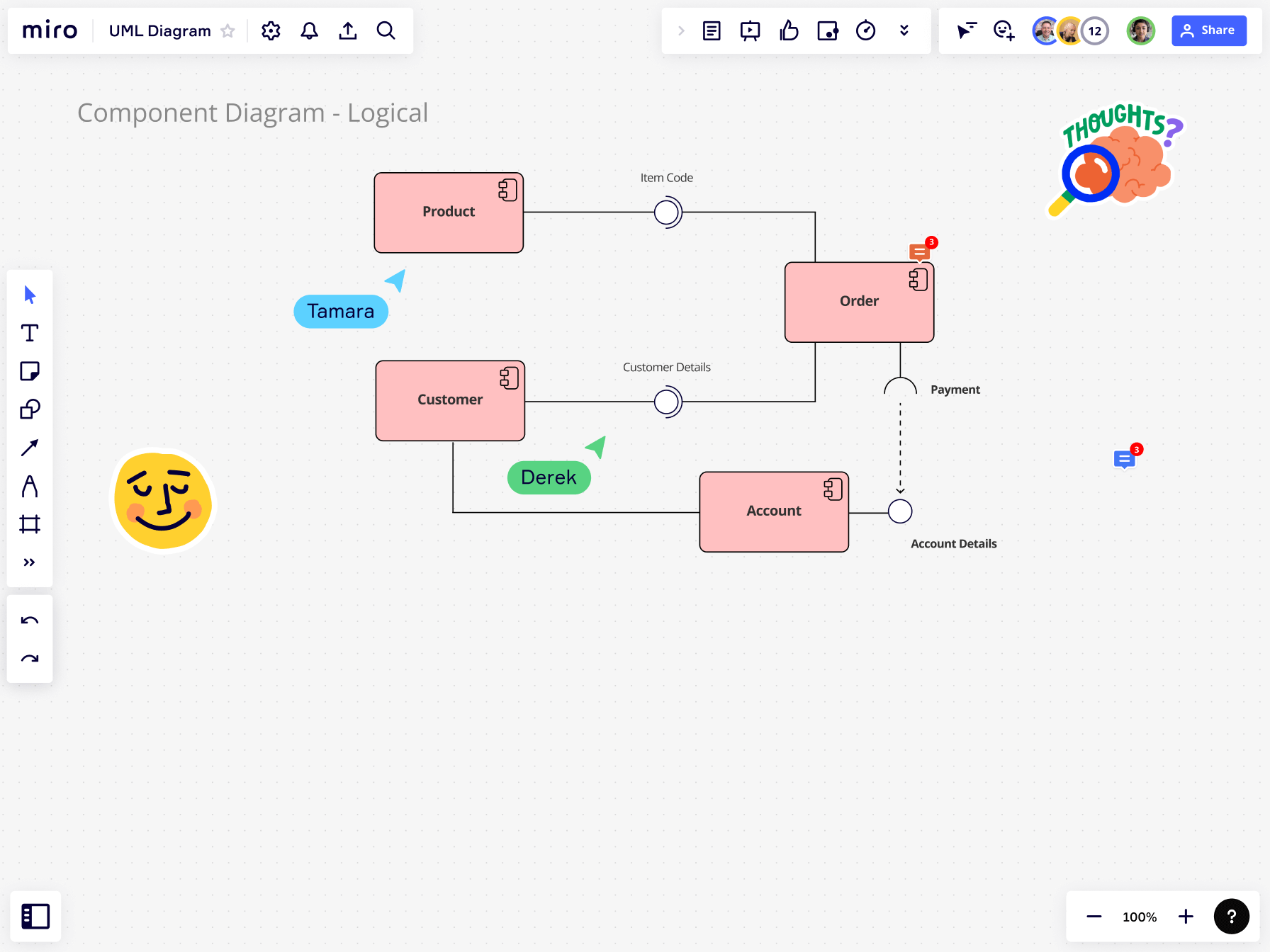
Task: Toggle the frames panel at bottom left
Action: 35,916
